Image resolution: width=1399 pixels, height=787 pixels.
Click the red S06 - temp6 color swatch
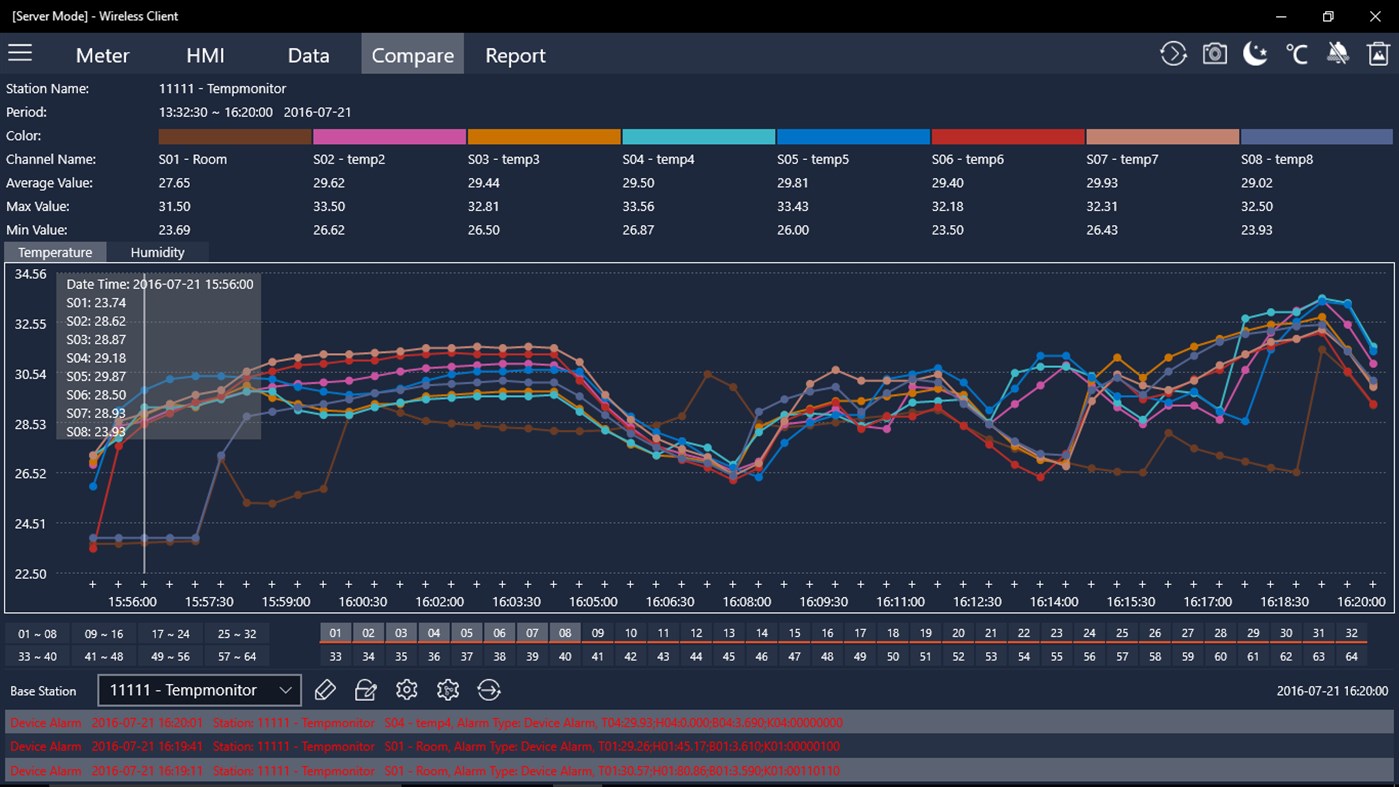(x=1008, y=136)
